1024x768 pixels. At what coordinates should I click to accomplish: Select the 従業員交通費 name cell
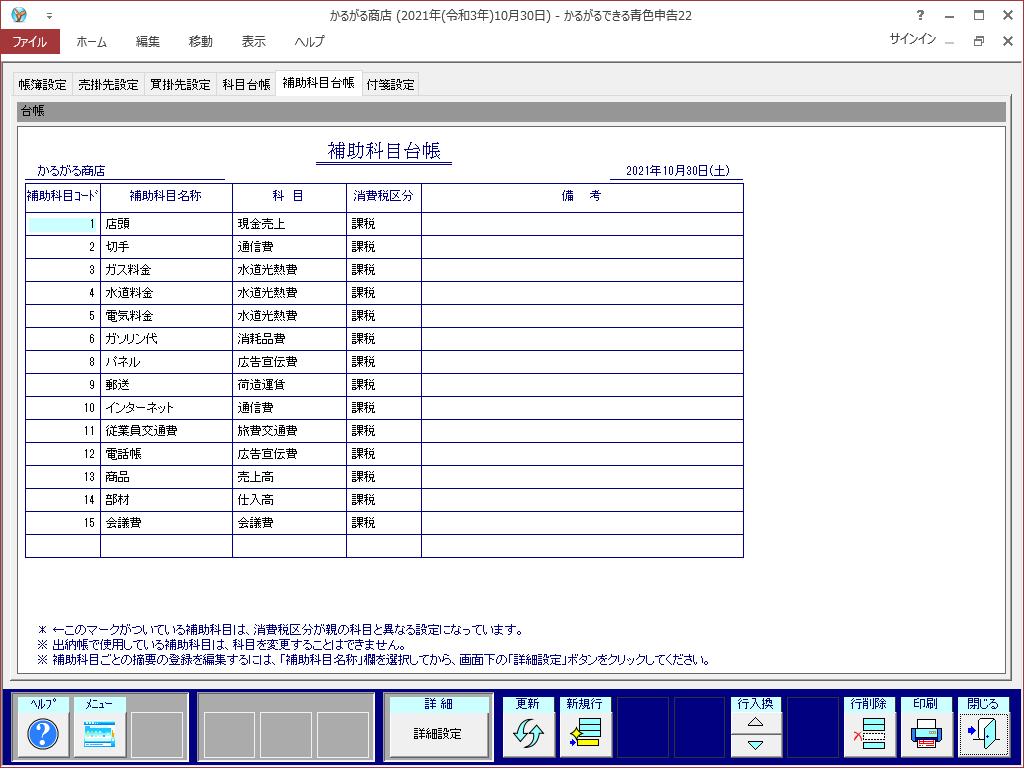[167, 430]
